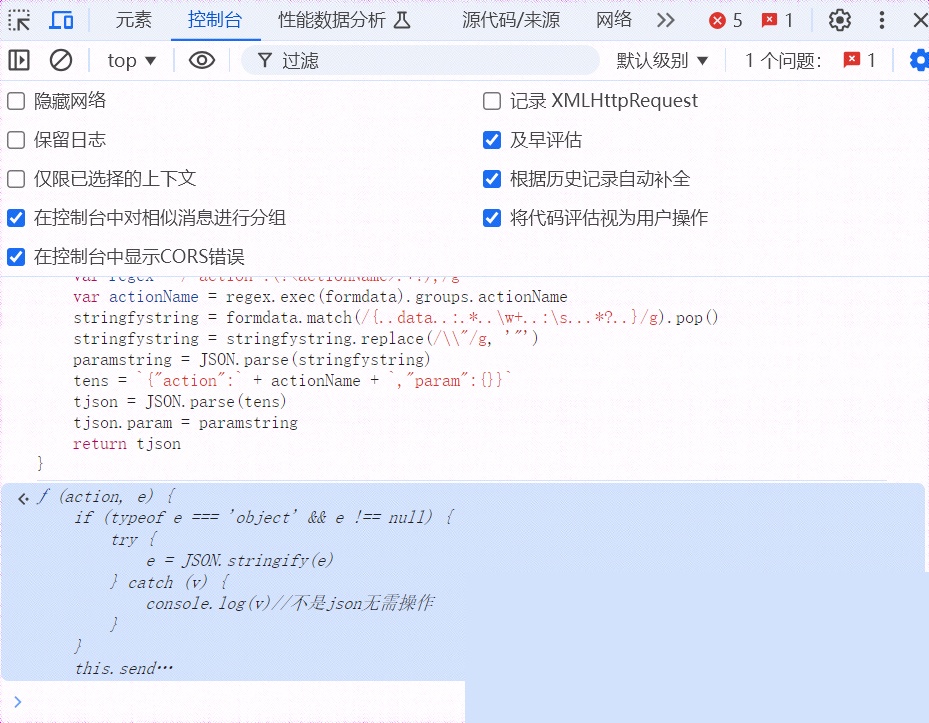The height and width of the screenshot is (723, 929).
Task: Toggle console settings blue gear
Action: pos(920,60)
